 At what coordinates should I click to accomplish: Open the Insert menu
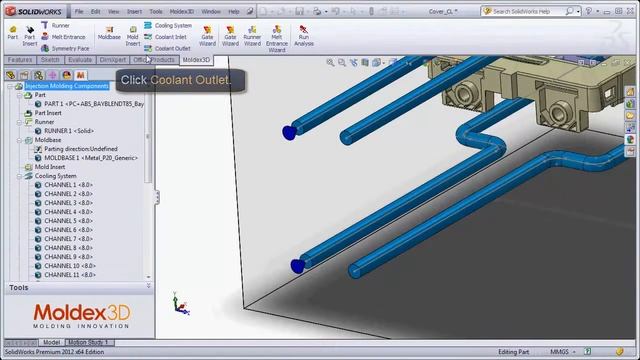[x=134, y=11]
